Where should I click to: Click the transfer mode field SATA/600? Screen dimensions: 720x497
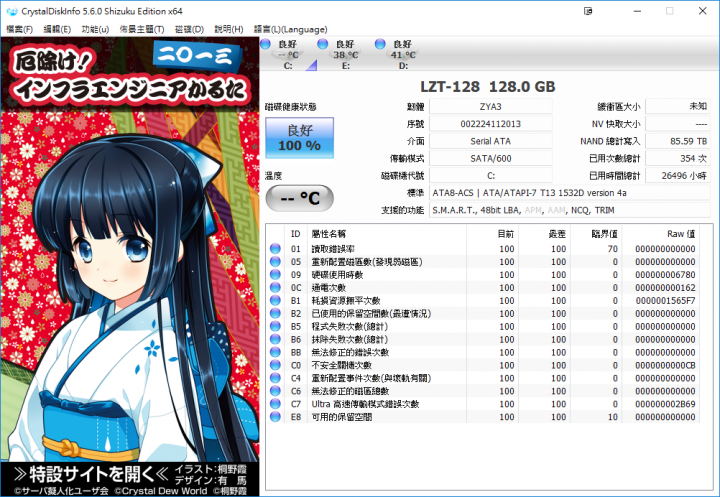pos(490,158)
